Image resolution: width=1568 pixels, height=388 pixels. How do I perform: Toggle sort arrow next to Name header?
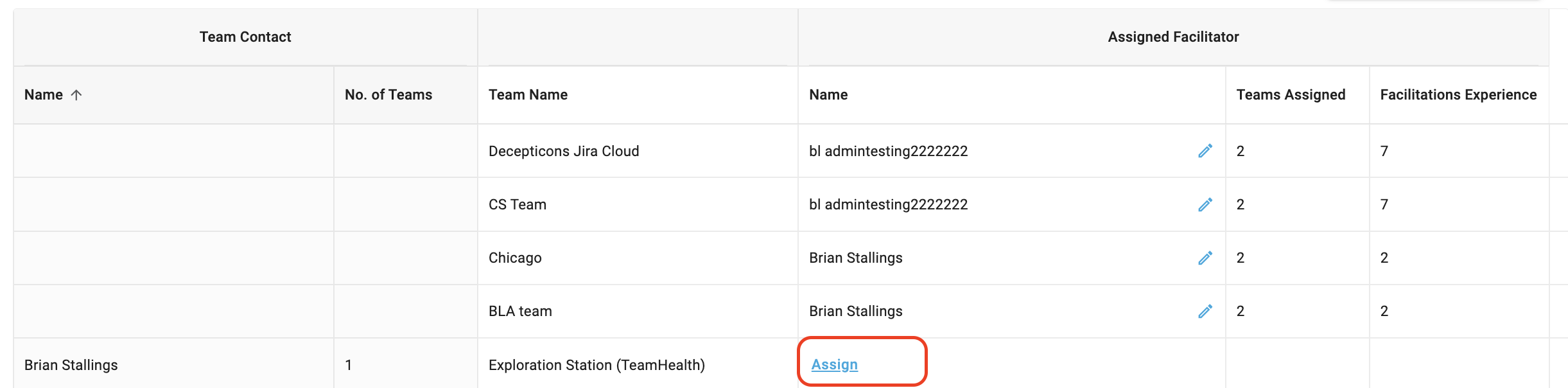coord(76,95)
